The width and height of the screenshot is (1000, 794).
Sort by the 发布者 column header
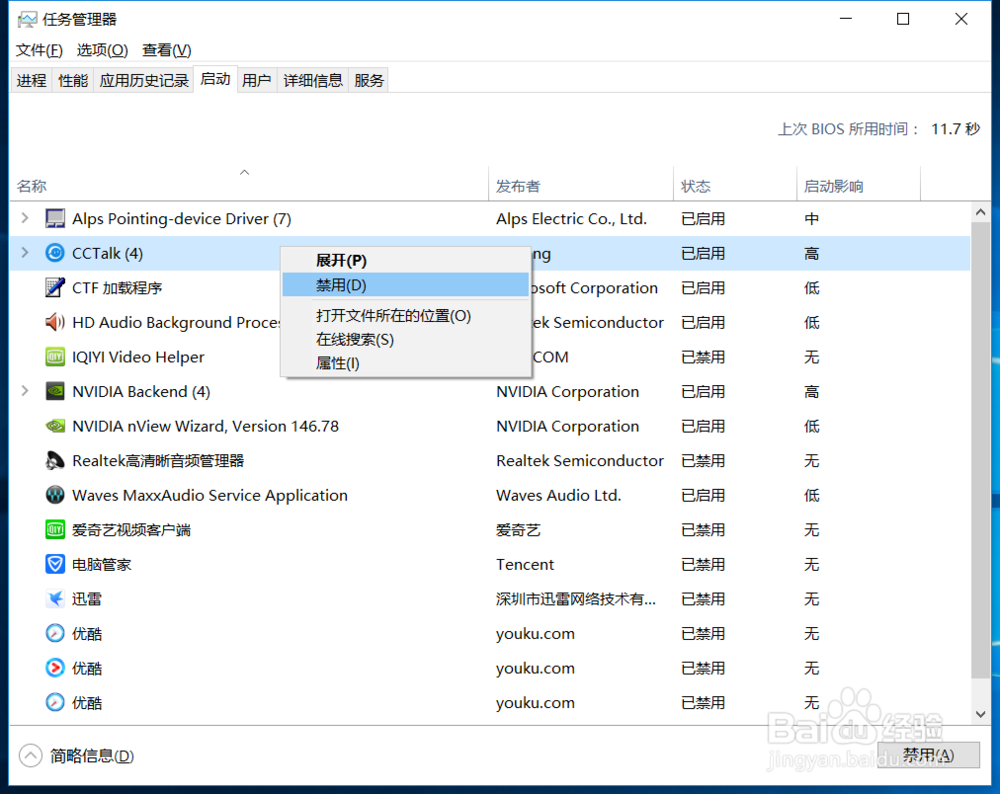pyautogui.click(x=581, y=186)
